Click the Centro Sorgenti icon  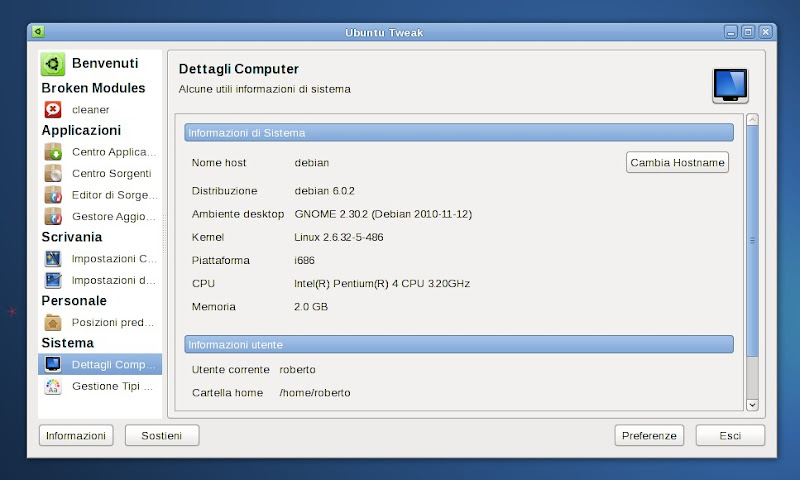pos(53,173)
